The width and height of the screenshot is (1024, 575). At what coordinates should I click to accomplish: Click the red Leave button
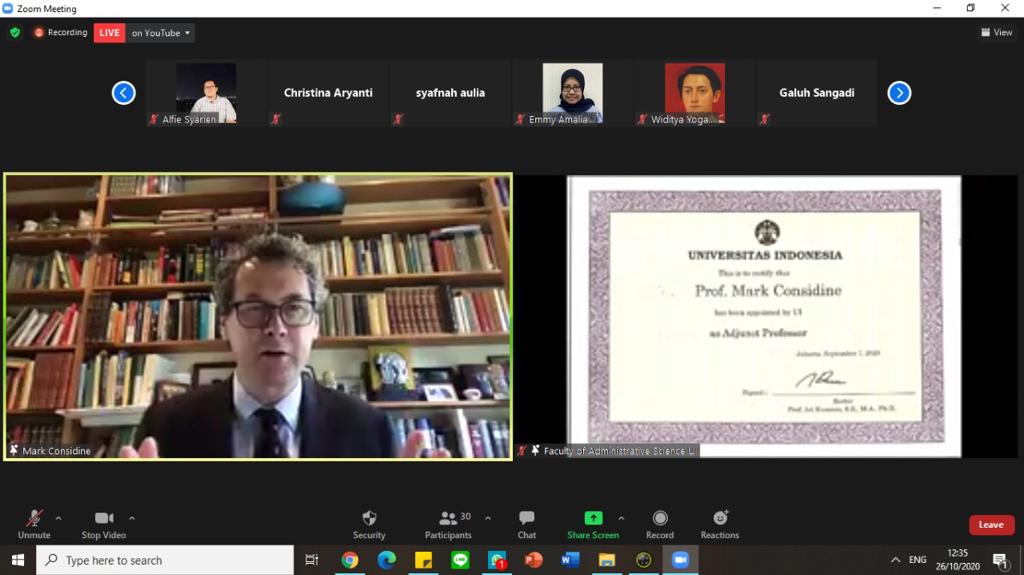[991, 525]
